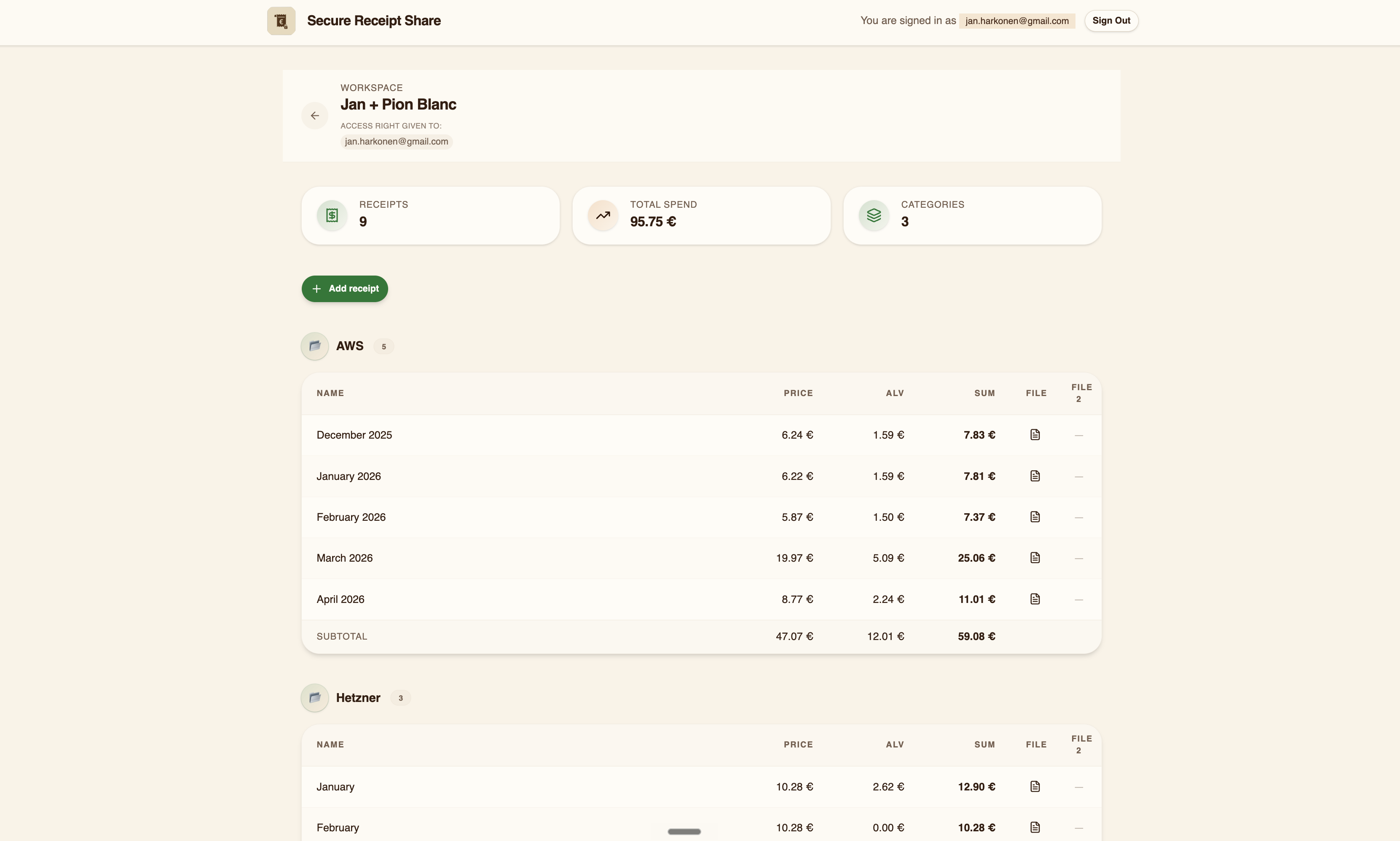
Task: Click signed-in email jan.harkonen@gmail.com in header
Action: tap(1017, 21)
